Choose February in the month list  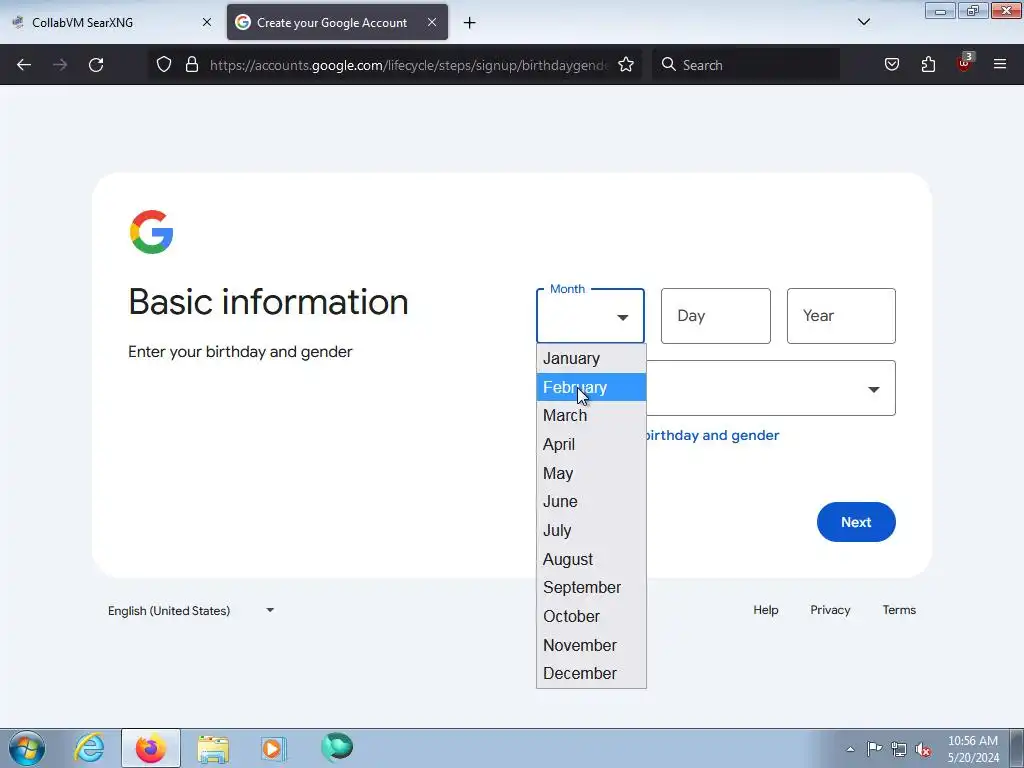pos(591,387)
